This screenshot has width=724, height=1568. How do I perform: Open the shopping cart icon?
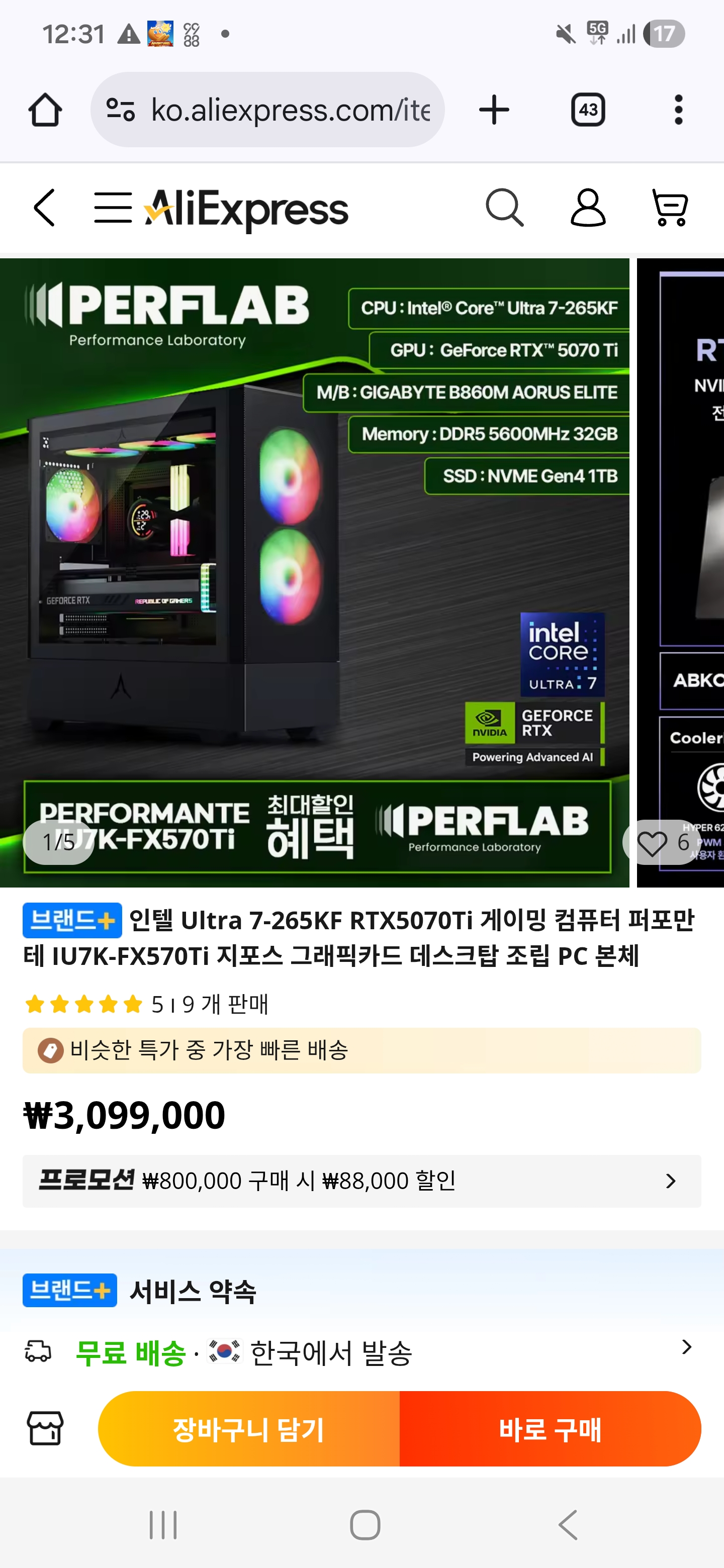tap(670, 208)
